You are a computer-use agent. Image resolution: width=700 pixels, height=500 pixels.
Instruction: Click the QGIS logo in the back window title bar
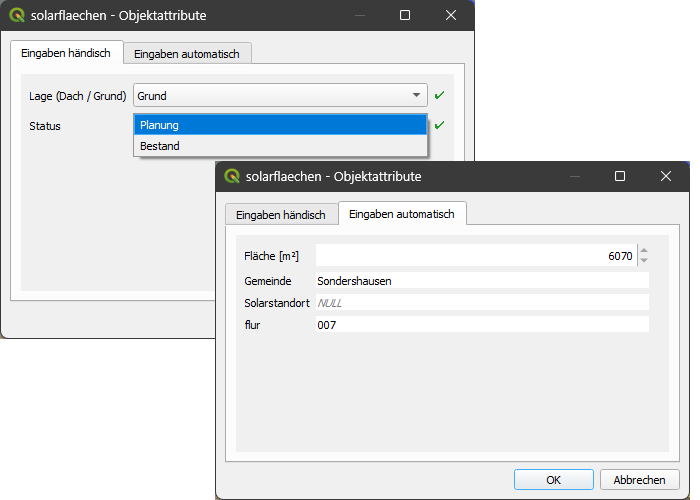17,15
